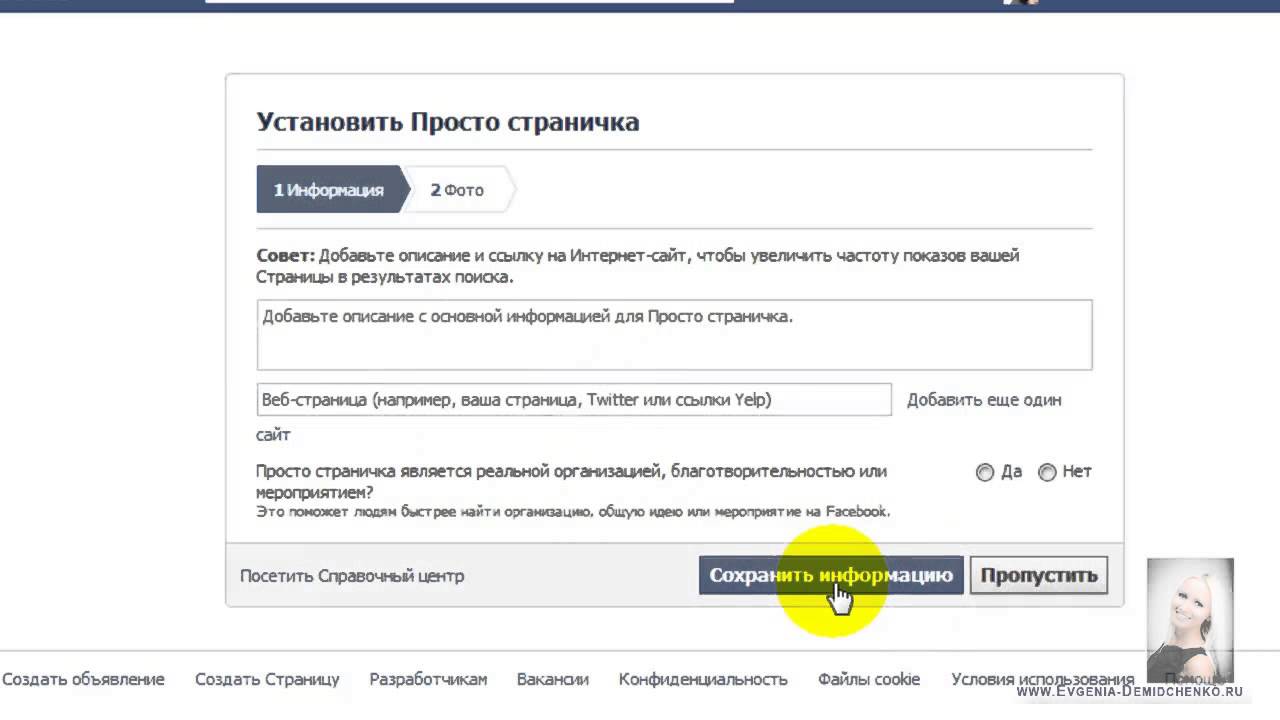The width and height of the screenshot is (1280, 720).
Task: Click the 'Установить Просто страничка' heading
Action: pos(448,122)
